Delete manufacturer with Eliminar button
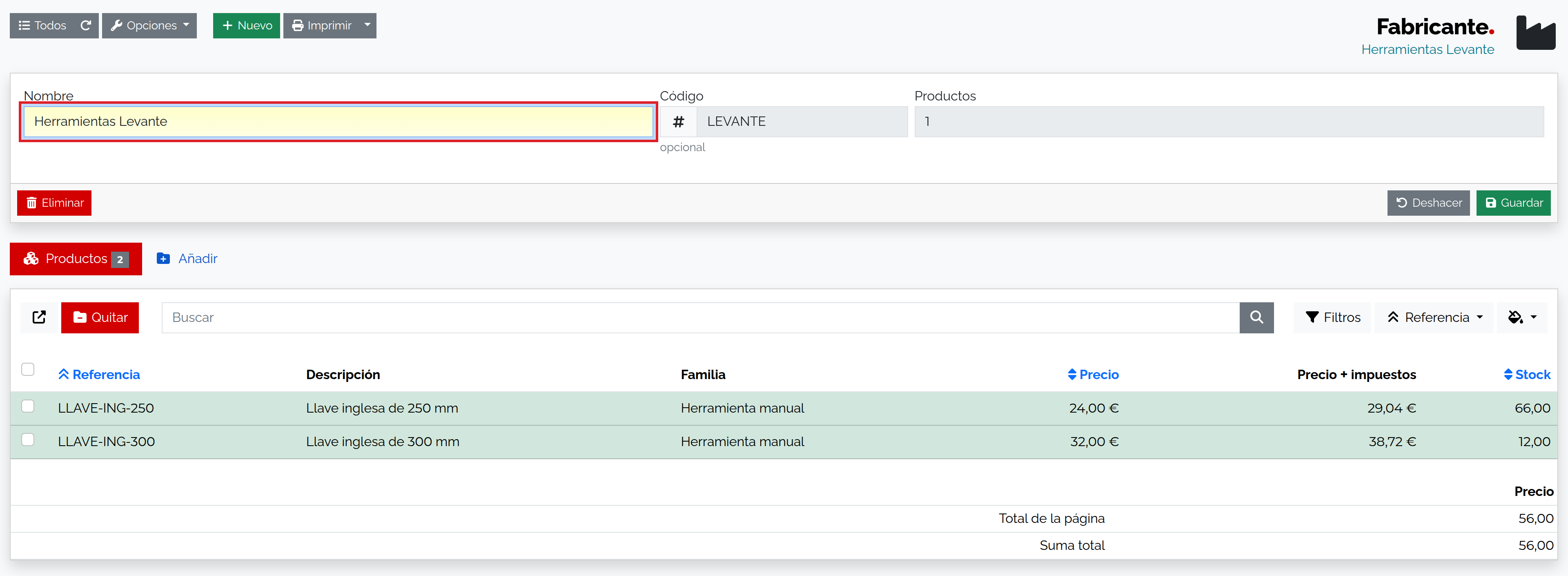 click(54, 203)
